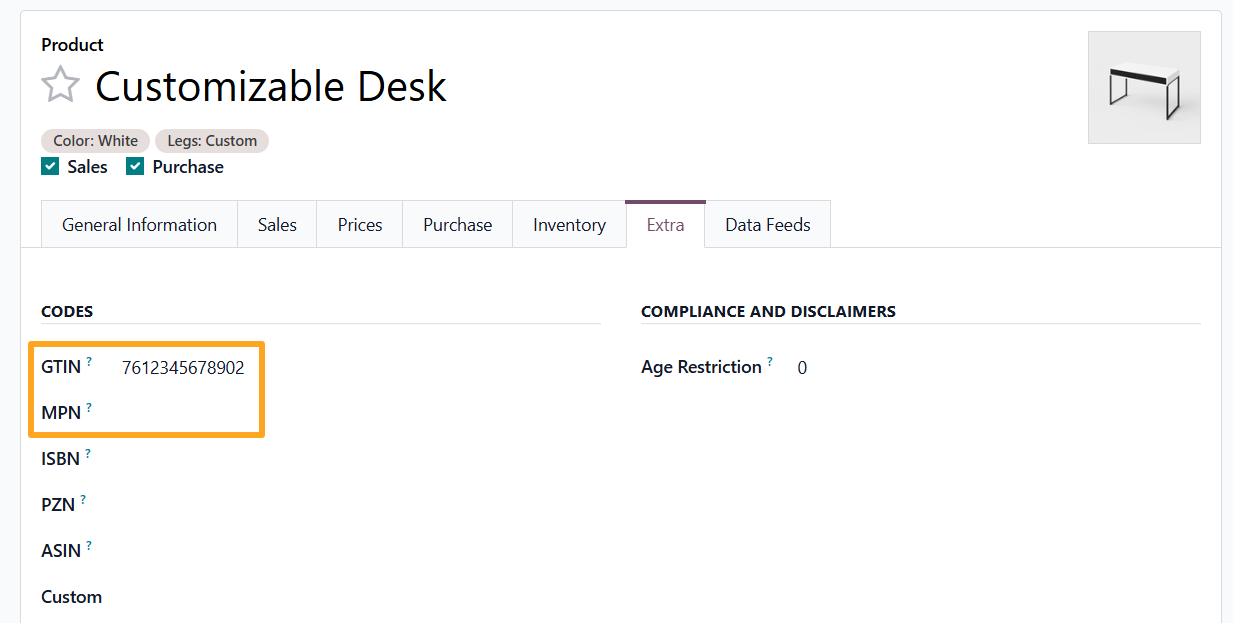The image size is (1234, 623).
Task: Open PZN help tooltip question mark
Action: coord(83,499)
